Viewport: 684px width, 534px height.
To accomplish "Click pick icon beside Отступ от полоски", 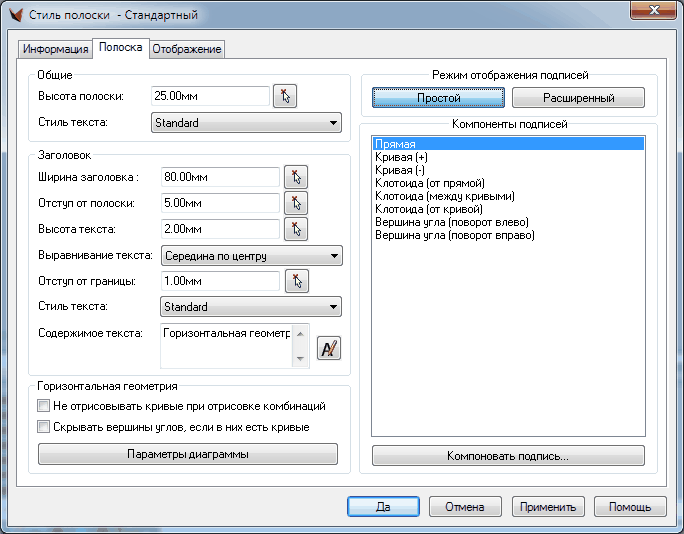I will tap(295, 203).
